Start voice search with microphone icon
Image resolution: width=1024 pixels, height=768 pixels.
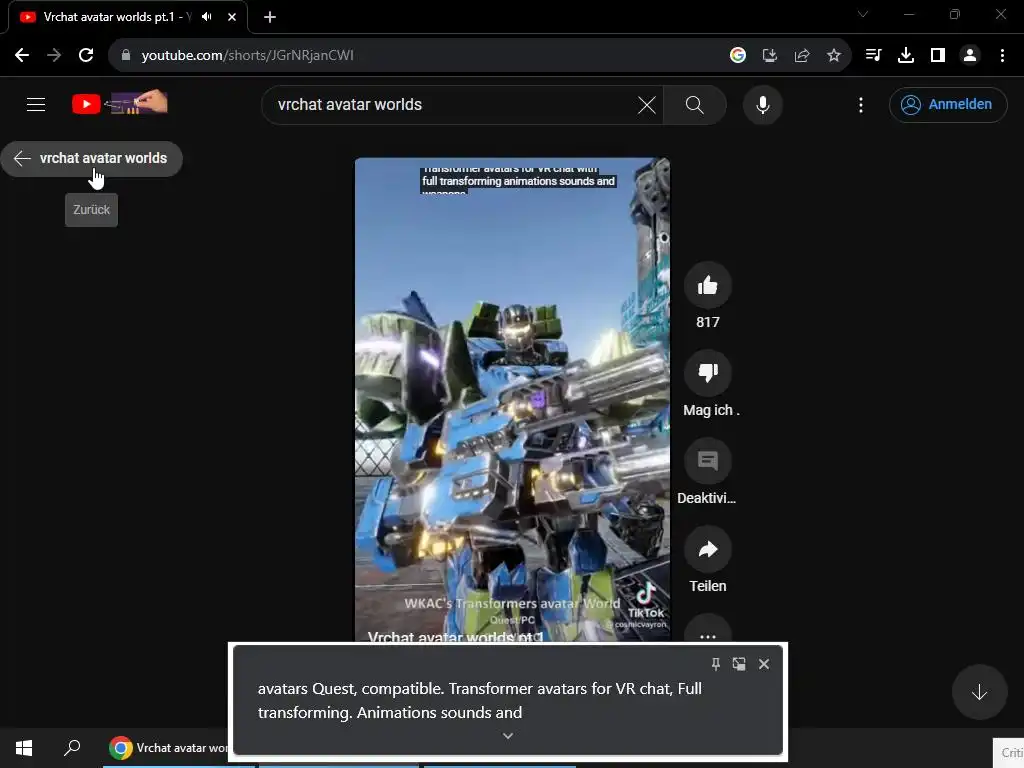(762, 105)
